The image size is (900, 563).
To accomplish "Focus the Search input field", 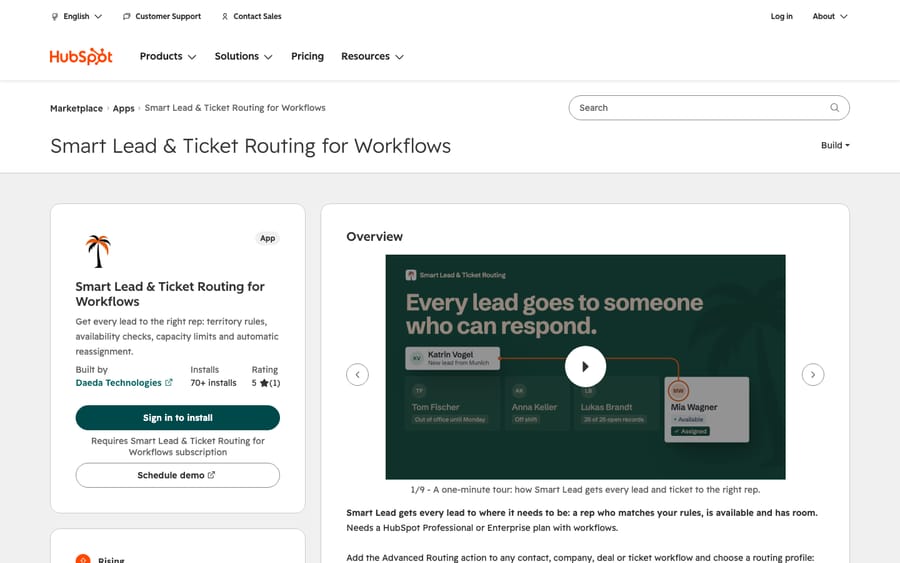I will (x=709, y=107).
